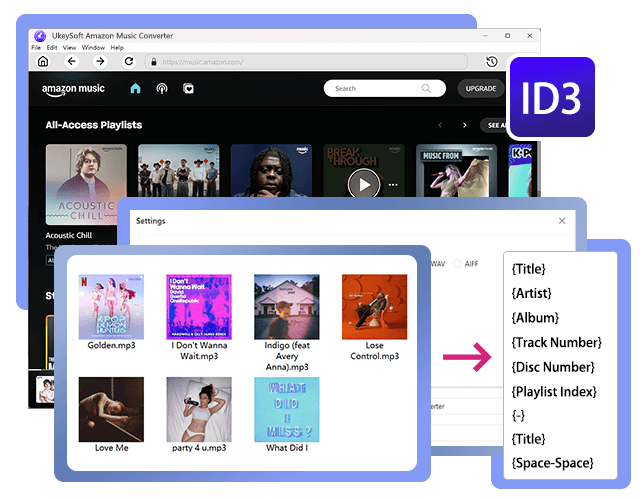Maximize the UkeySoft converter window
The height and width of the screenshot is (500, 640).
(x=507, y=36)
